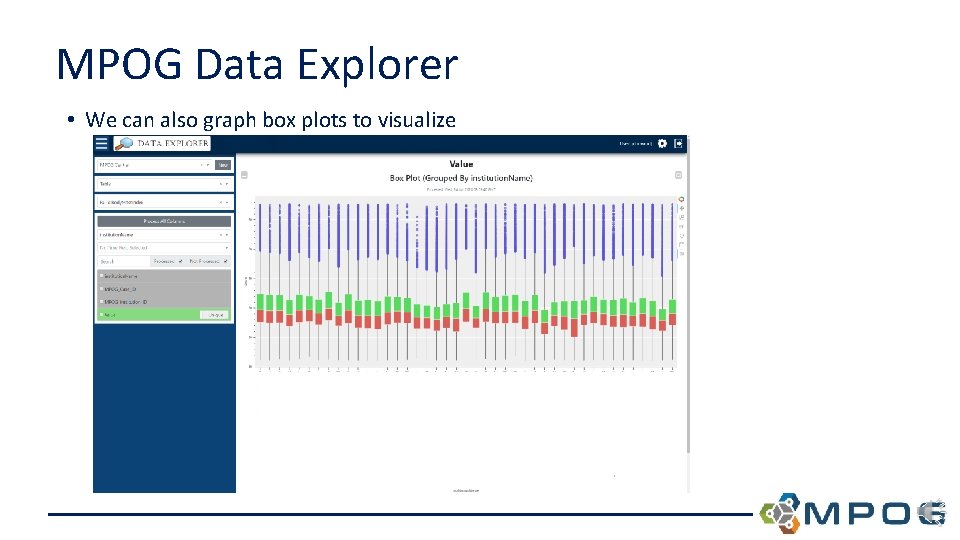Click the Process All Columns button

point(164,221)
